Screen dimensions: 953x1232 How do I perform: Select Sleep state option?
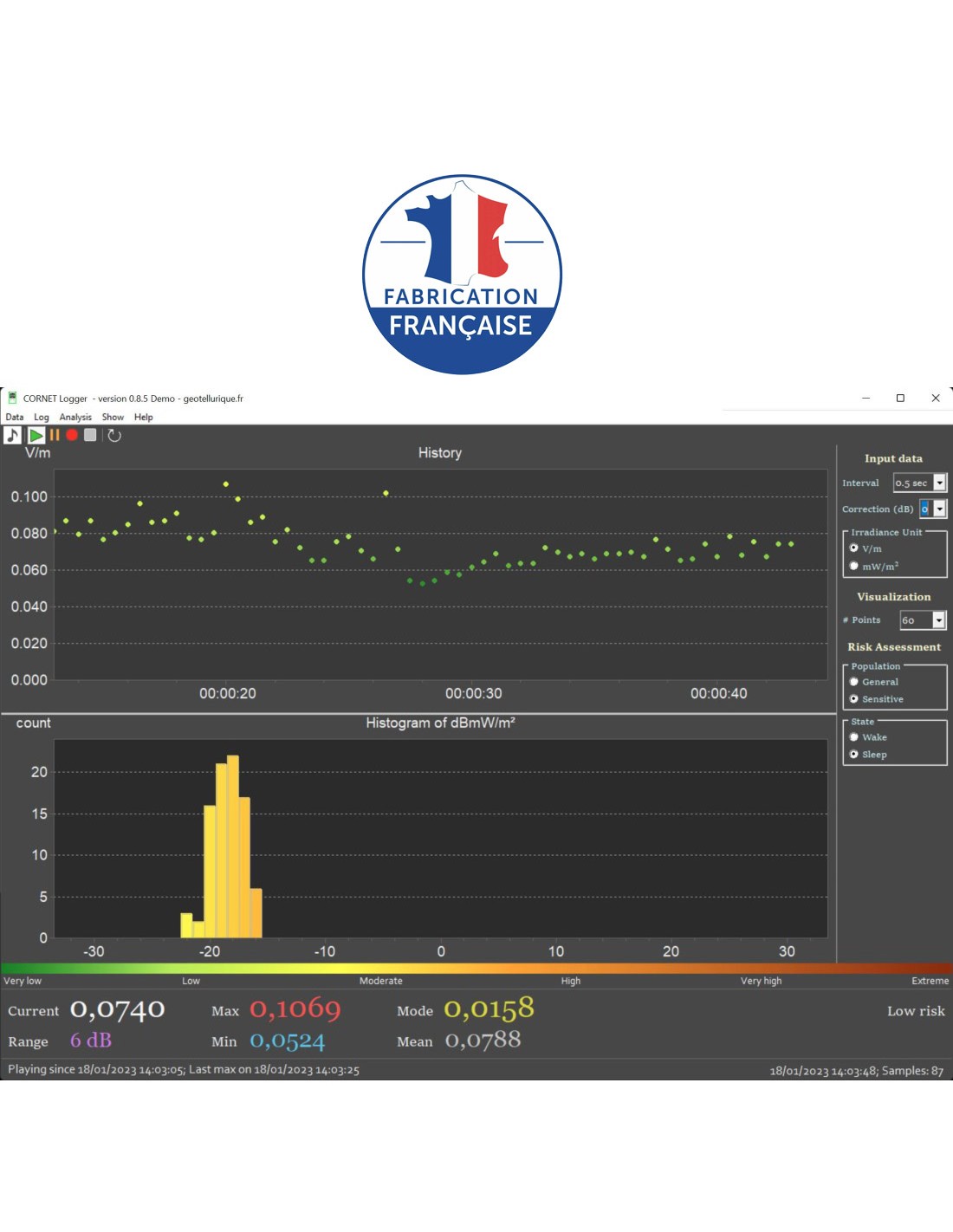(867, 755)
